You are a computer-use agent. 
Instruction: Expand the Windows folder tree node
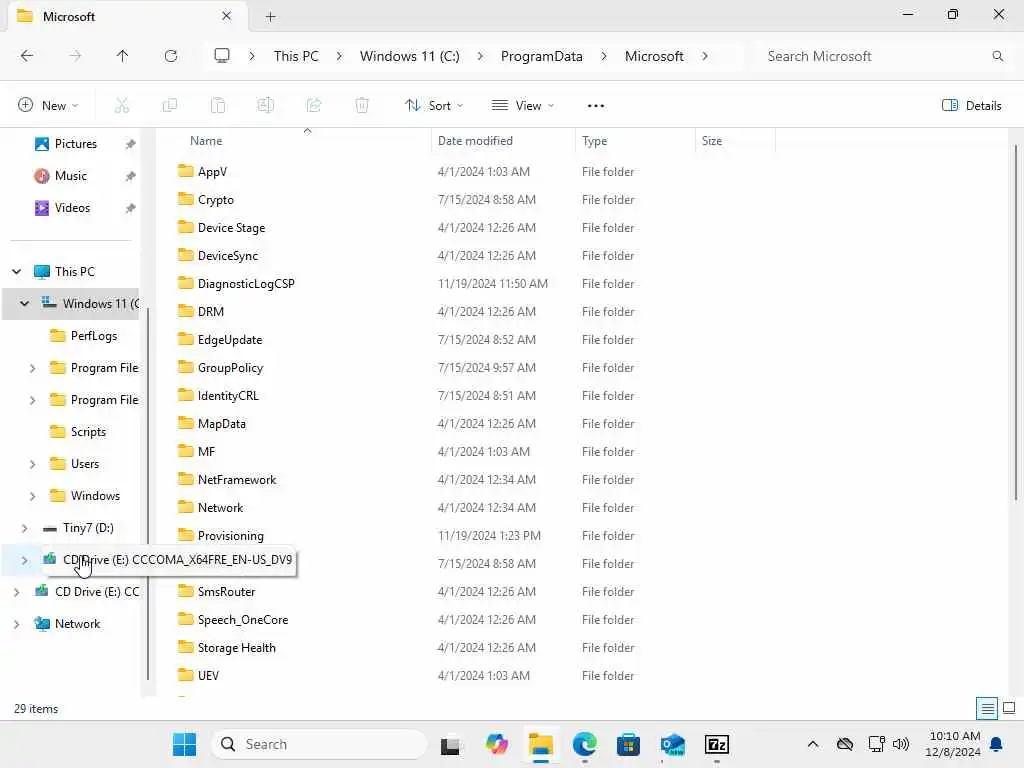coord(32,496)
